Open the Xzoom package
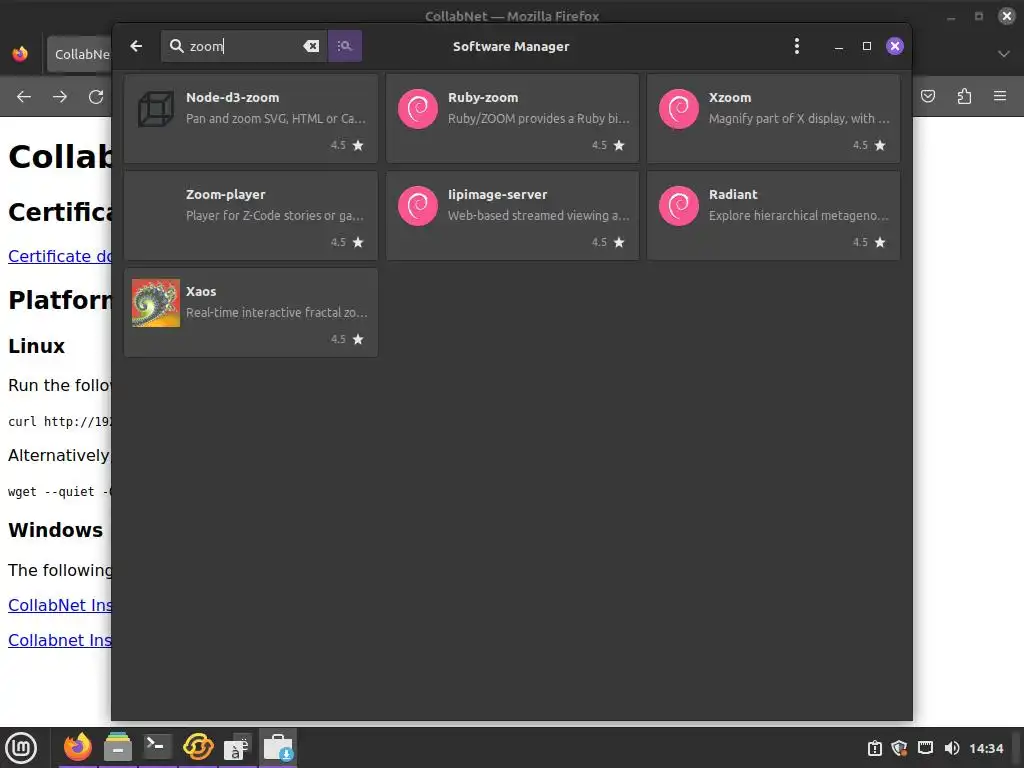 pos(773,118)
